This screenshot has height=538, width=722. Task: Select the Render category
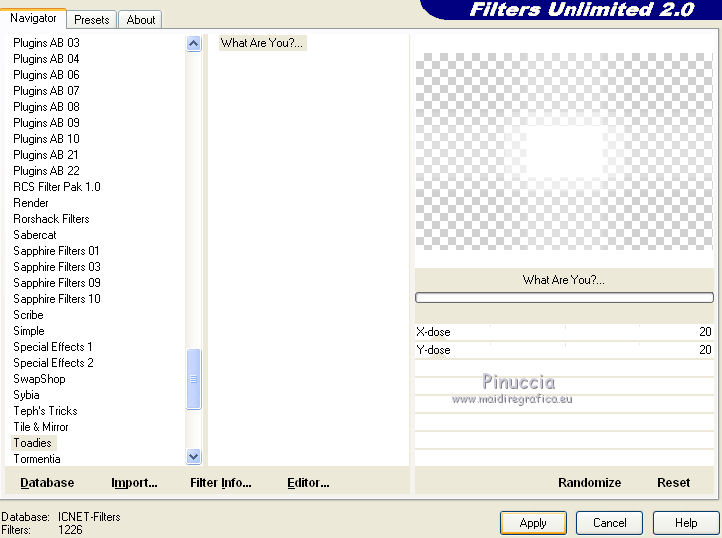tap(30, 203)
